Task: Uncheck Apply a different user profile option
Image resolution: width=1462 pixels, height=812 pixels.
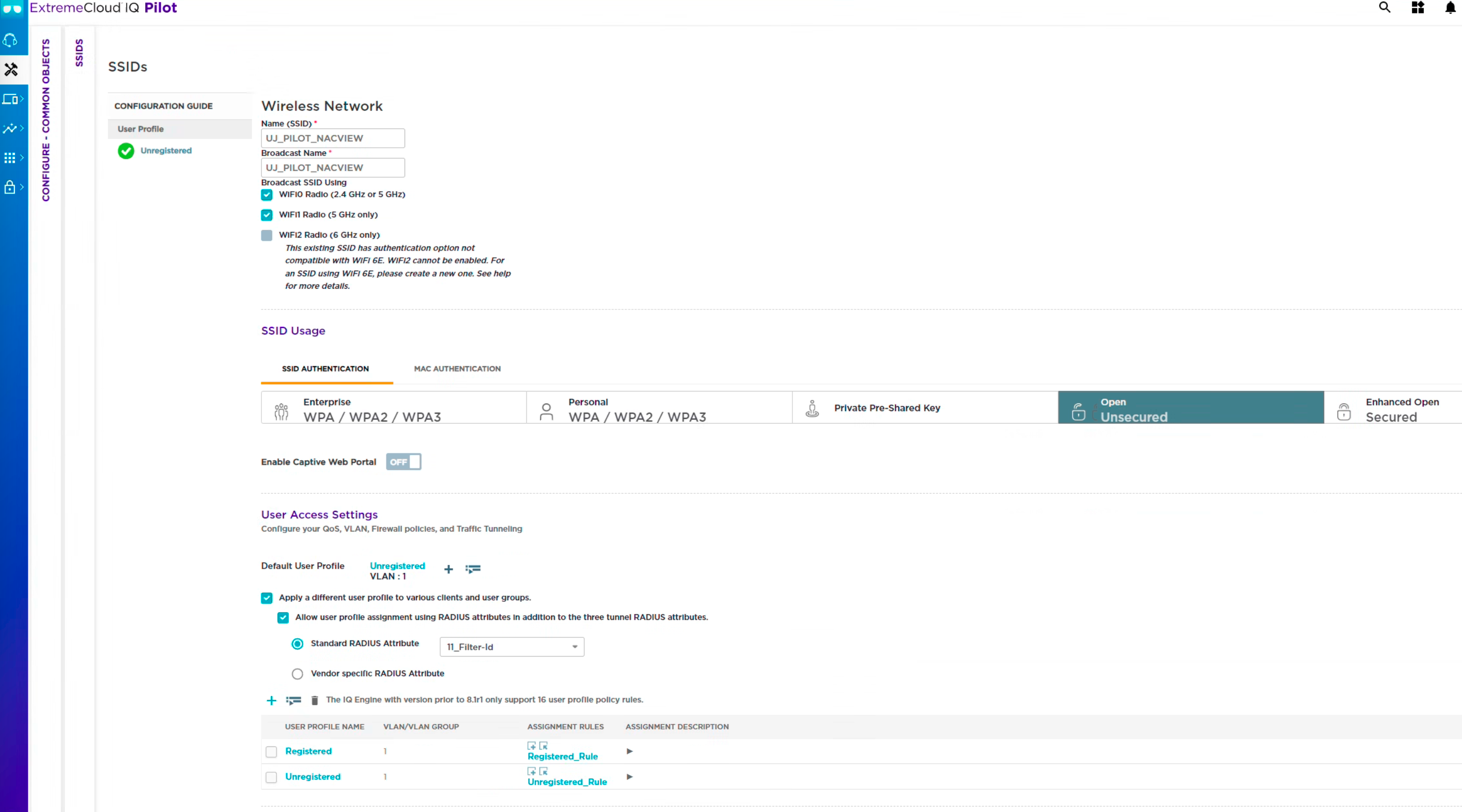Action: click(x=267, y=598)
